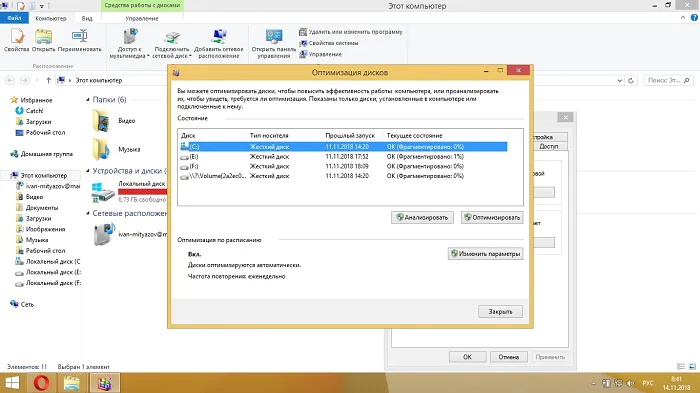Click the Диск column header
The height and width of the screenshot is (393, 700).
[x=188, y=135]
